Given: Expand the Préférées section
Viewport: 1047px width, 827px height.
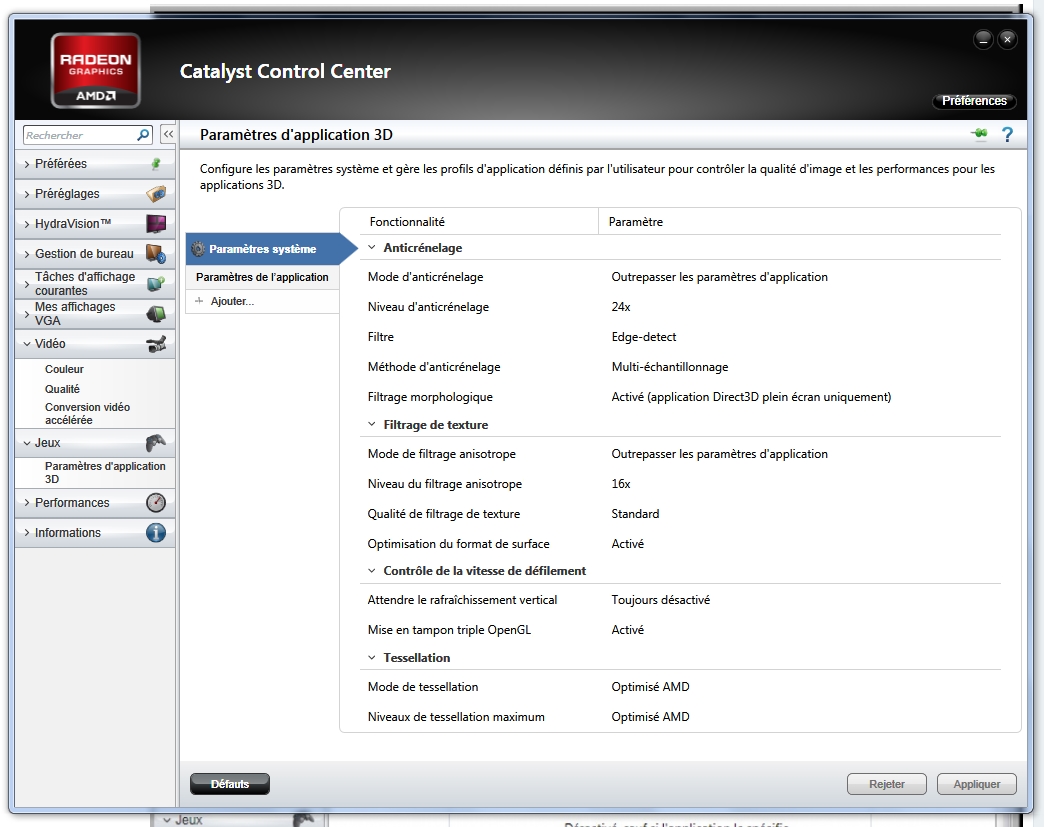Looking at the screenshot, I should (x=27, y=164).
